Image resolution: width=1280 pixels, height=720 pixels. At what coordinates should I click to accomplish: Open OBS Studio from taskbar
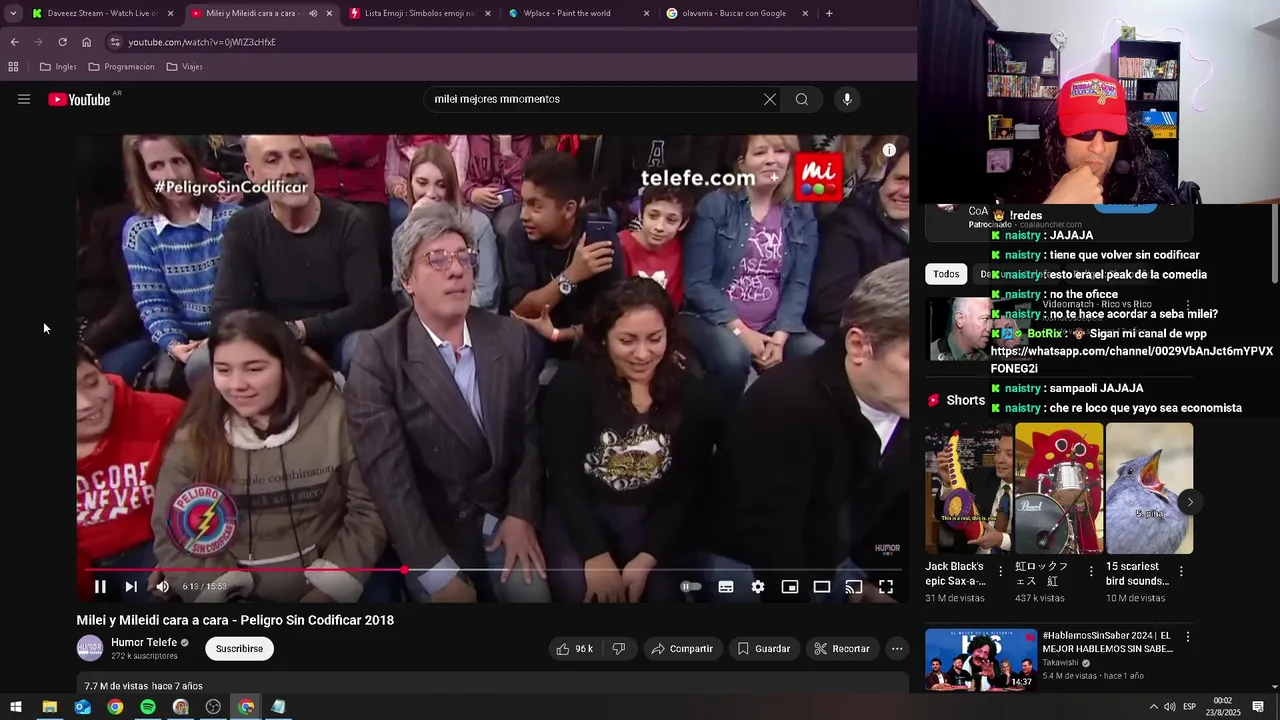[213, 707]
